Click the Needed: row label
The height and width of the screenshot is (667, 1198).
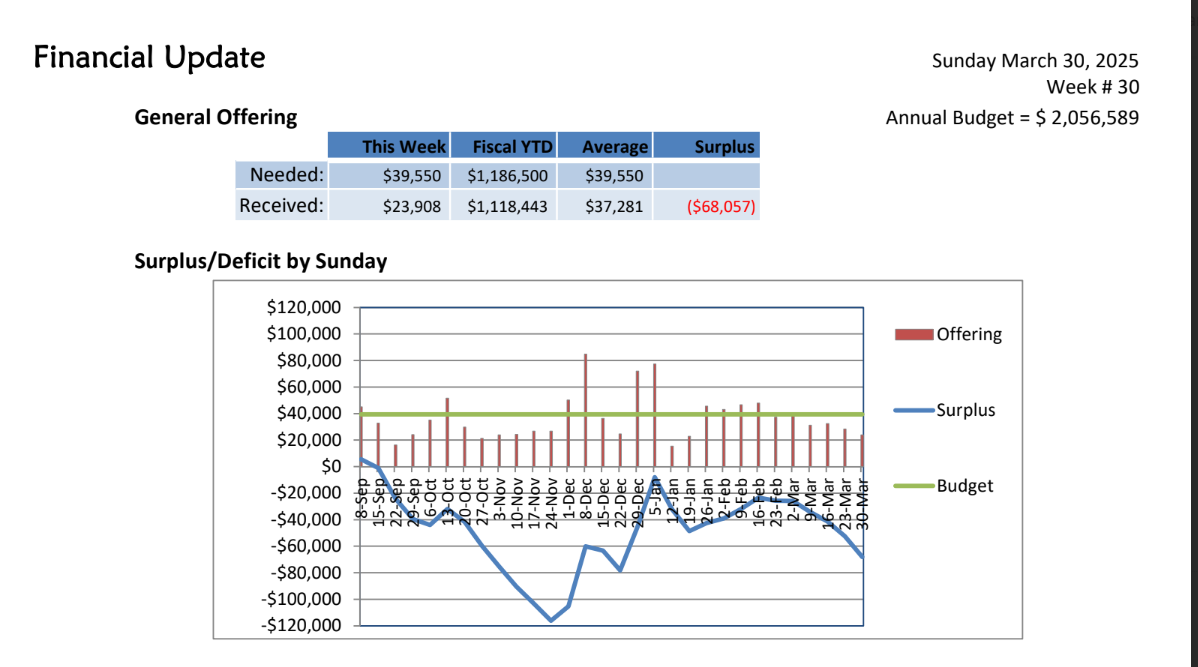point(287,176)
